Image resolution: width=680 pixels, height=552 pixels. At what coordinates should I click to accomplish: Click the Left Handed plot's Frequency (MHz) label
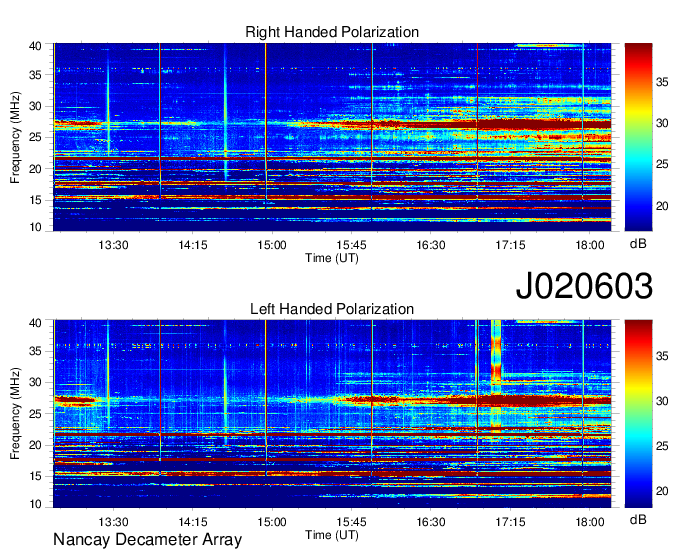[x=15, y=414]
